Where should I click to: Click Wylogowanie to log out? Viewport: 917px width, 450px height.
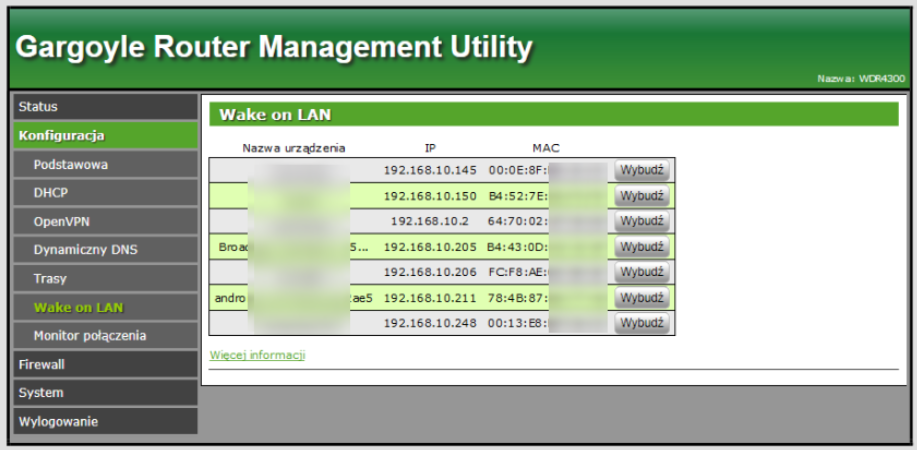point(103,422)
